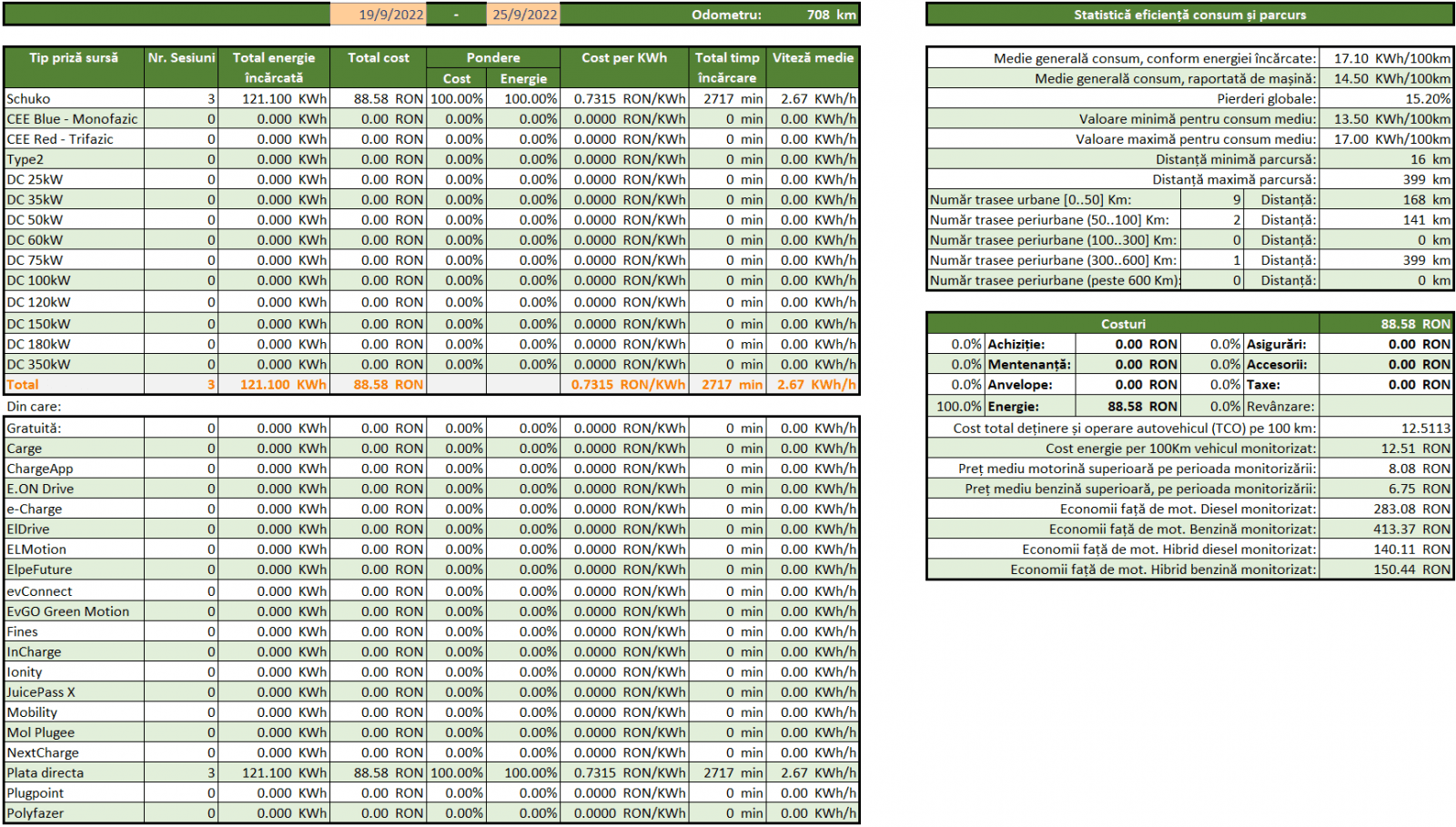1456x827 pixels.
Task: Click the 'Ionity' provider cell
Action: [x=74, y=671]
